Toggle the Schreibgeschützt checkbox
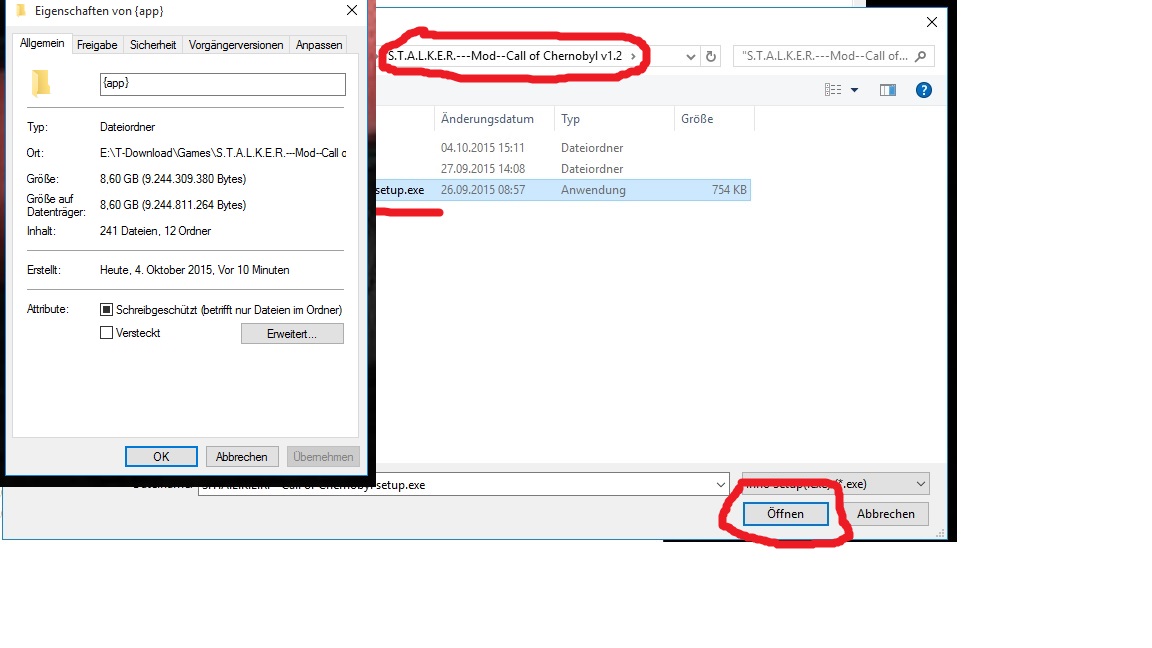 [107, 309]
